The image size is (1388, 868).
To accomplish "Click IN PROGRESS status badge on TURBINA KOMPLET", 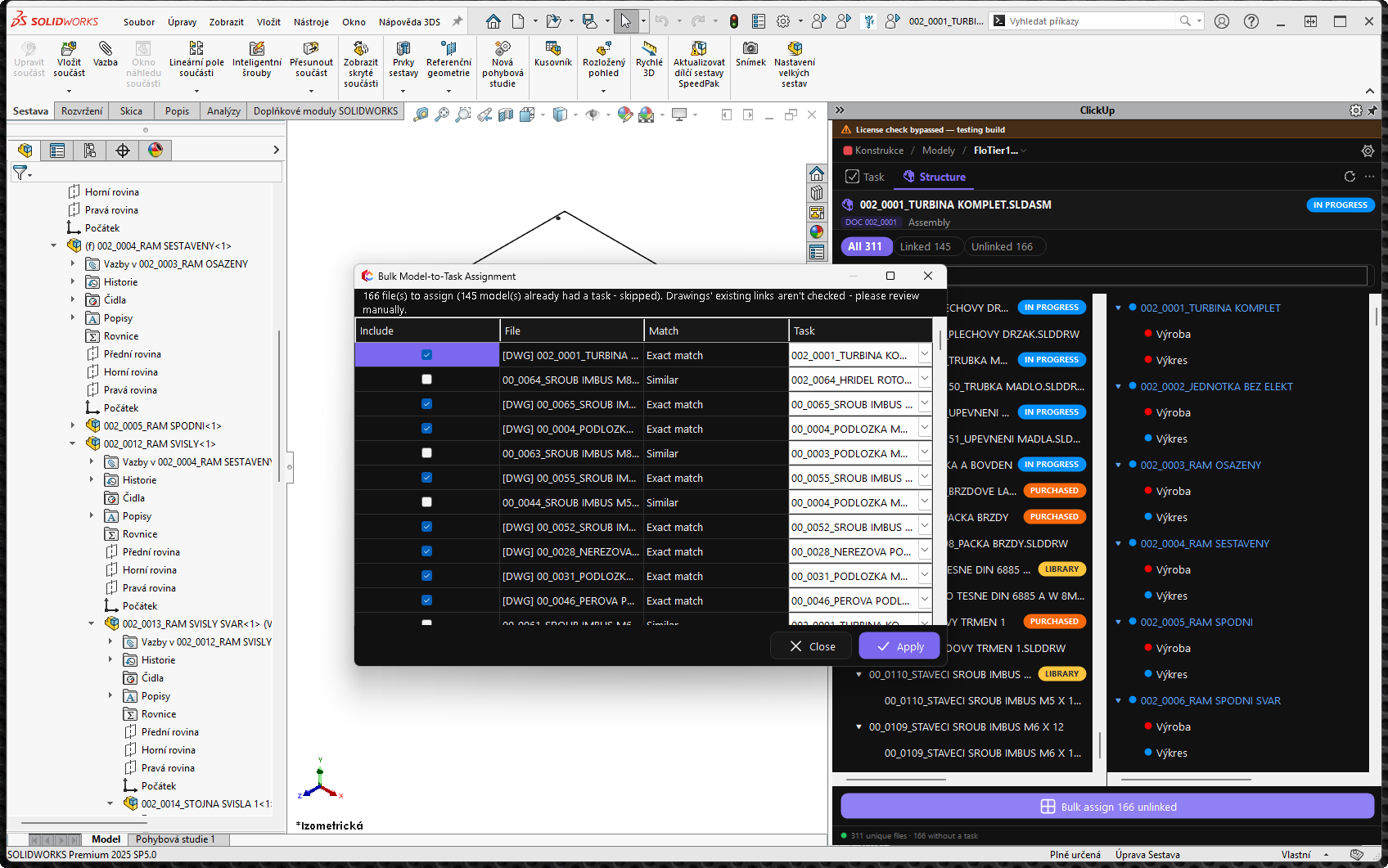I will [1340, 205].
